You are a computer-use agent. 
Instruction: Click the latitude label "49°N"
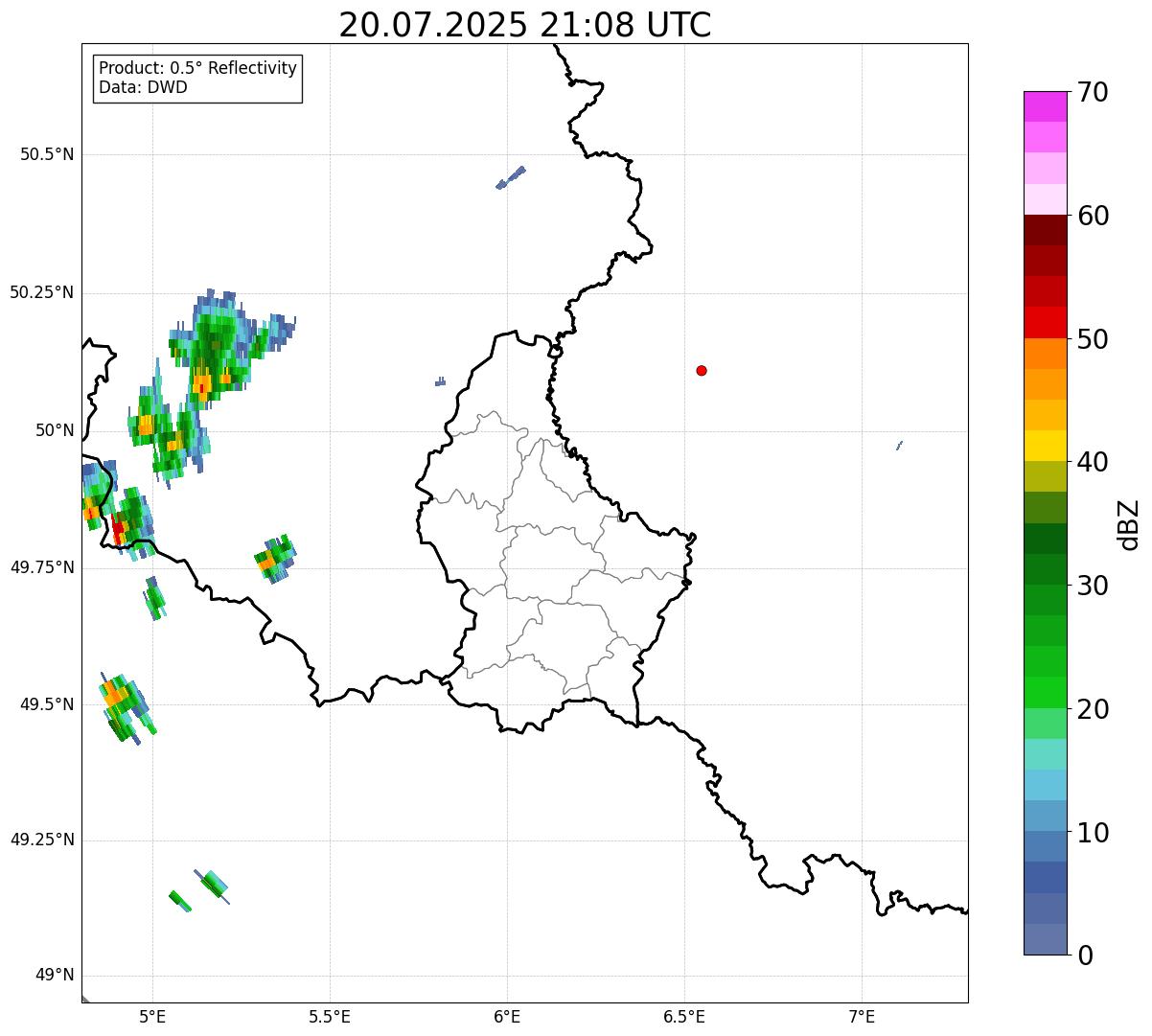pyautogui.click(x=55, y=977)
